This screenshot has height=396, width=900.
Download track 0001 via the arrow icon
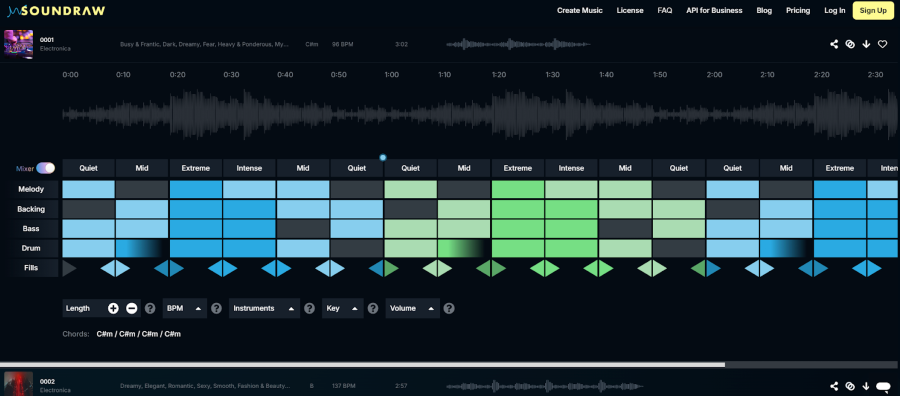pos(866,44)
